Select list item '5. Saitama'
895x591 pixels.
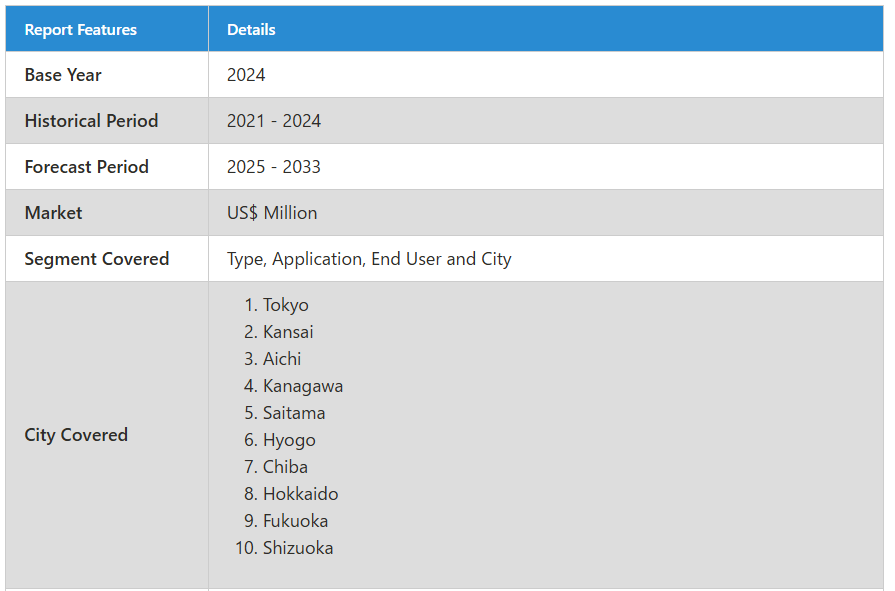click(x=284, y=413)
